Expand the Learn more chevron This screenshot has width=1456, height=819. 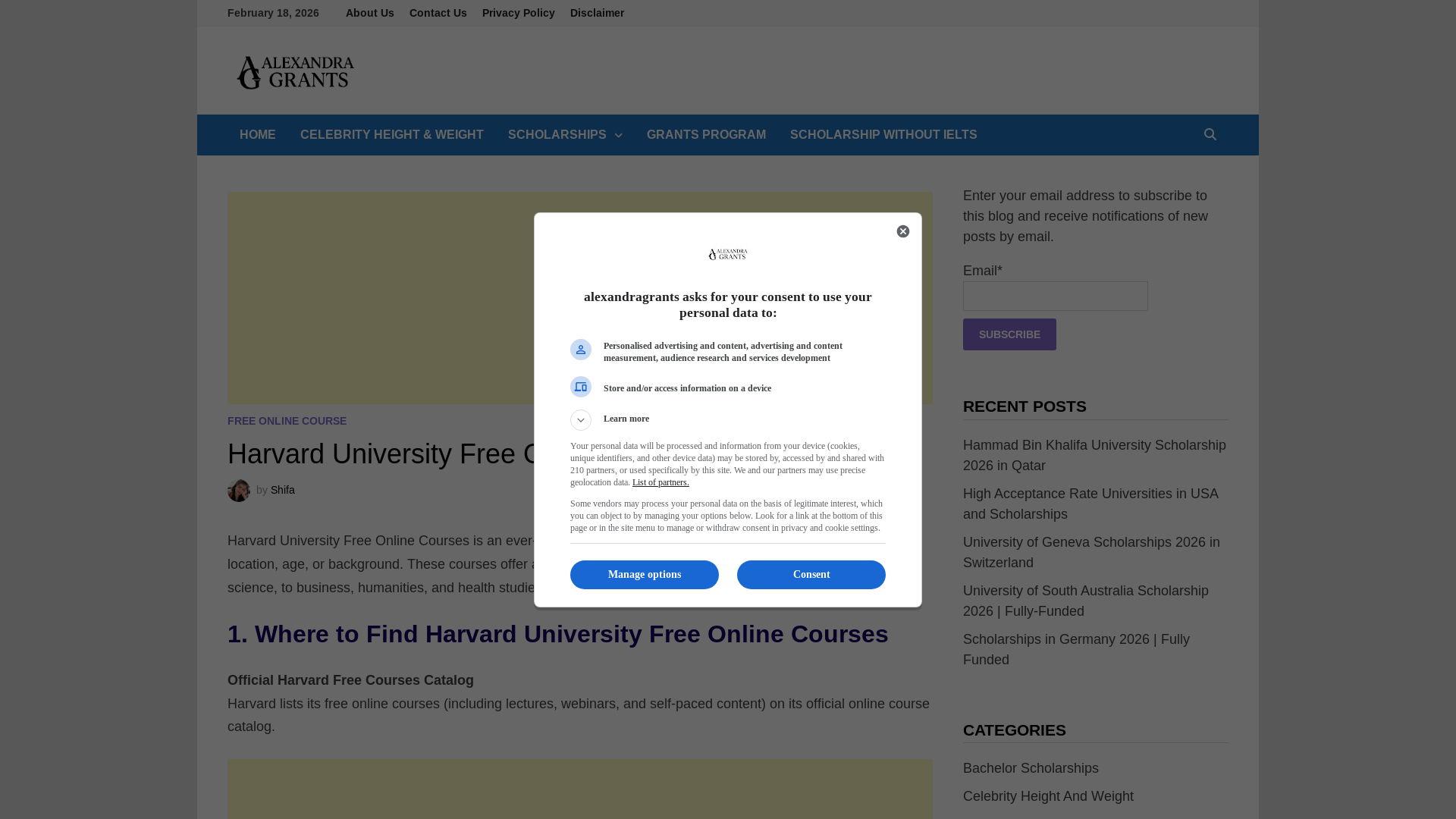pyautogui.click(x=581, y=420)
